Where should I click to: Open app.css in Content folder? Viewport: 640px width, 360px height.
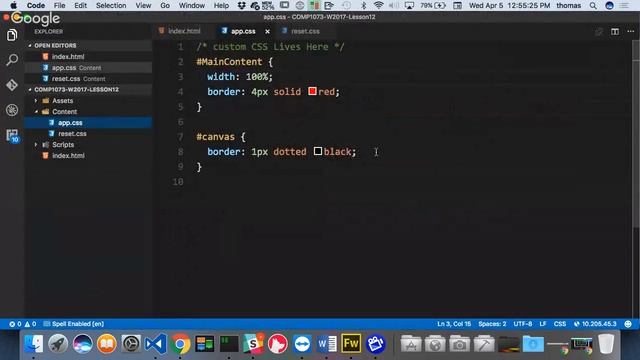point(70,122)
